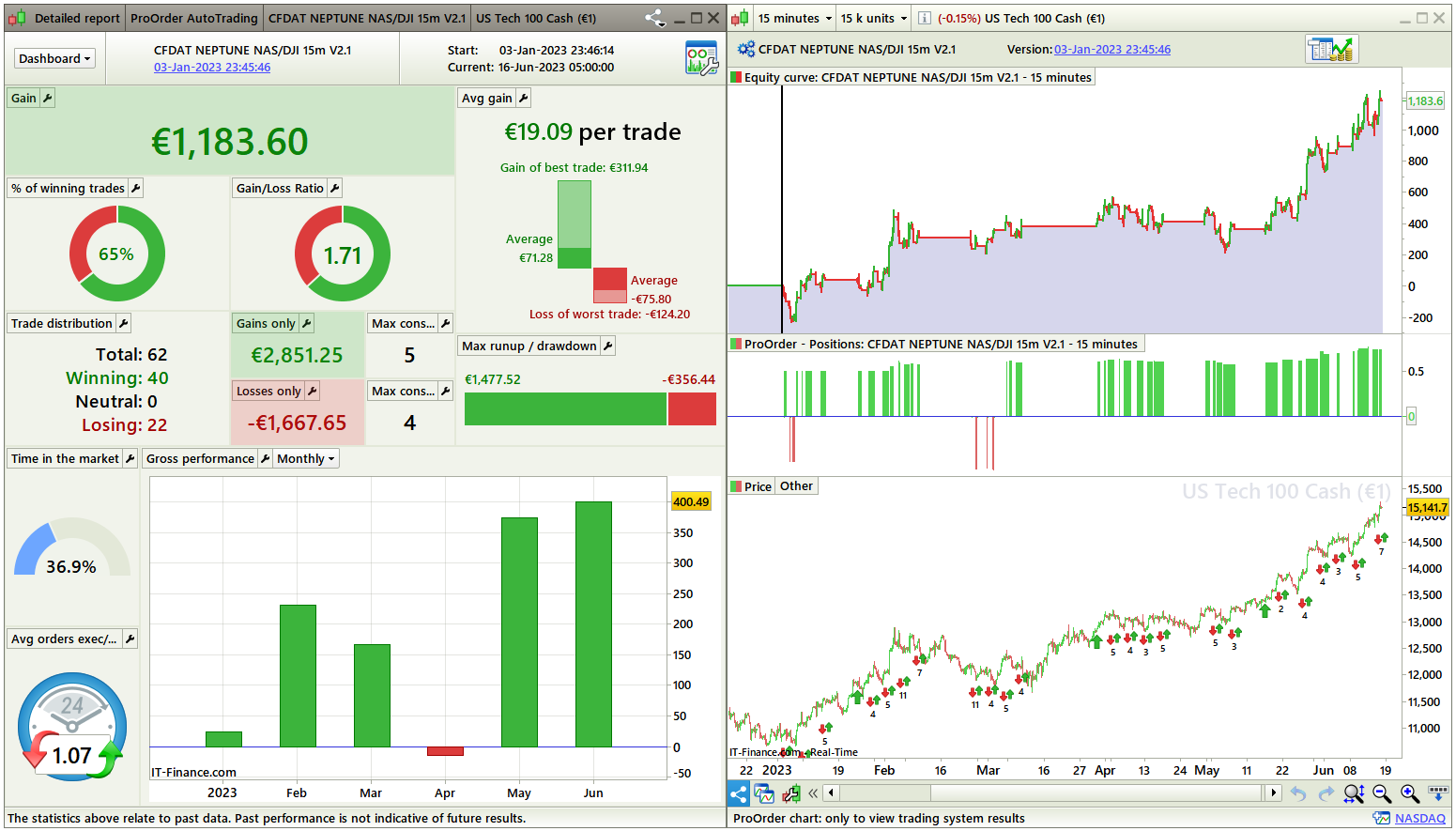Viewport: 1456px width, 831px height.
Task: Click the zoom-to-fit magnifier with arrows
Action: point(1354,793)
